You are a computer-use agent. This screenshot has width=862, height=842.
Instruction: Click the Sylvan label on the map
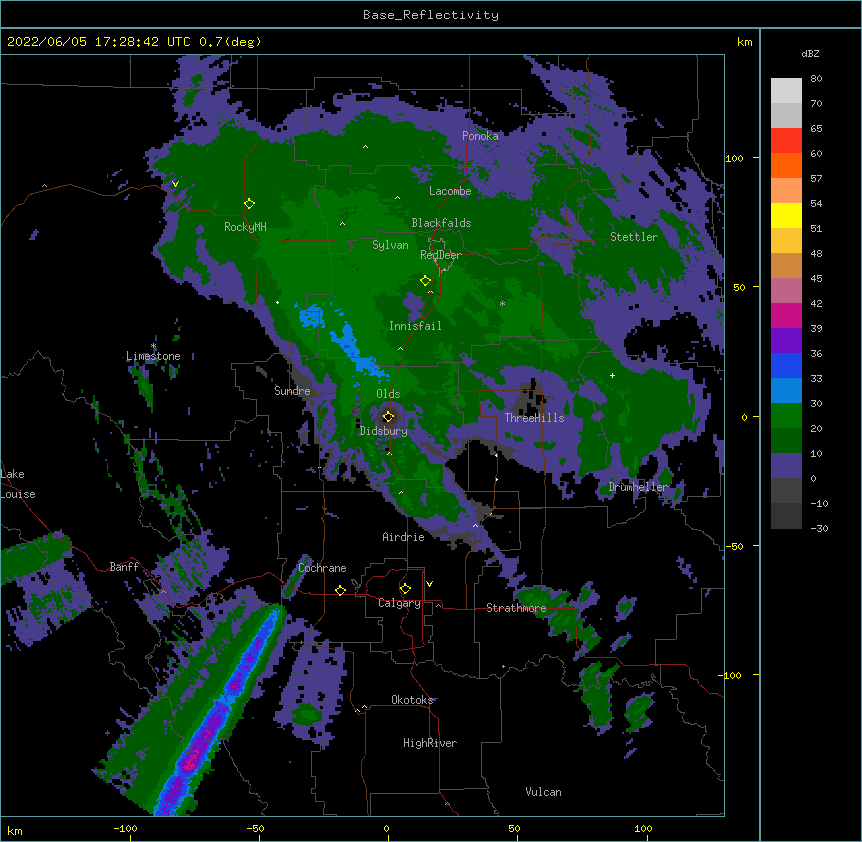(x=390, y=245)
